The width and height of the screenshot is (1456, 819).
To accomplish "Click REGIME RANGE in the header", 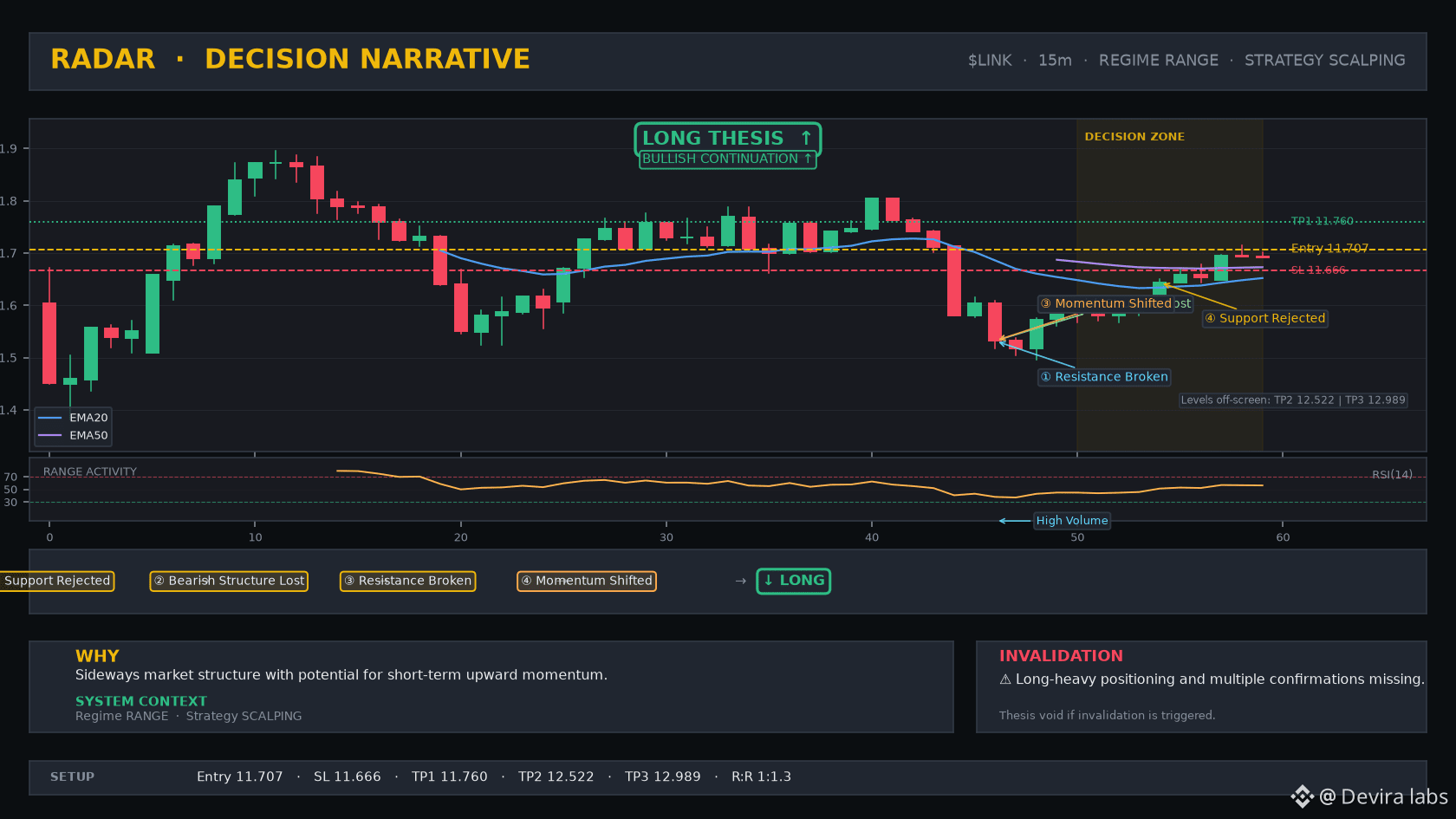I will [x=1159, y=61].
